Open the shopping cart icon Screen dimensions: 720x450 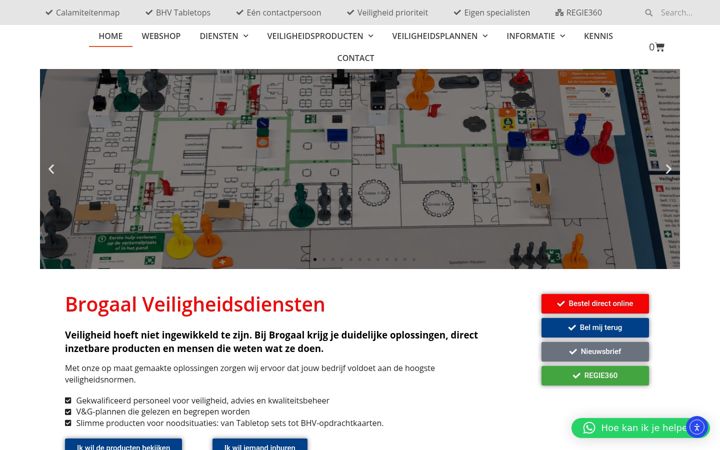[x=660, y=47]
